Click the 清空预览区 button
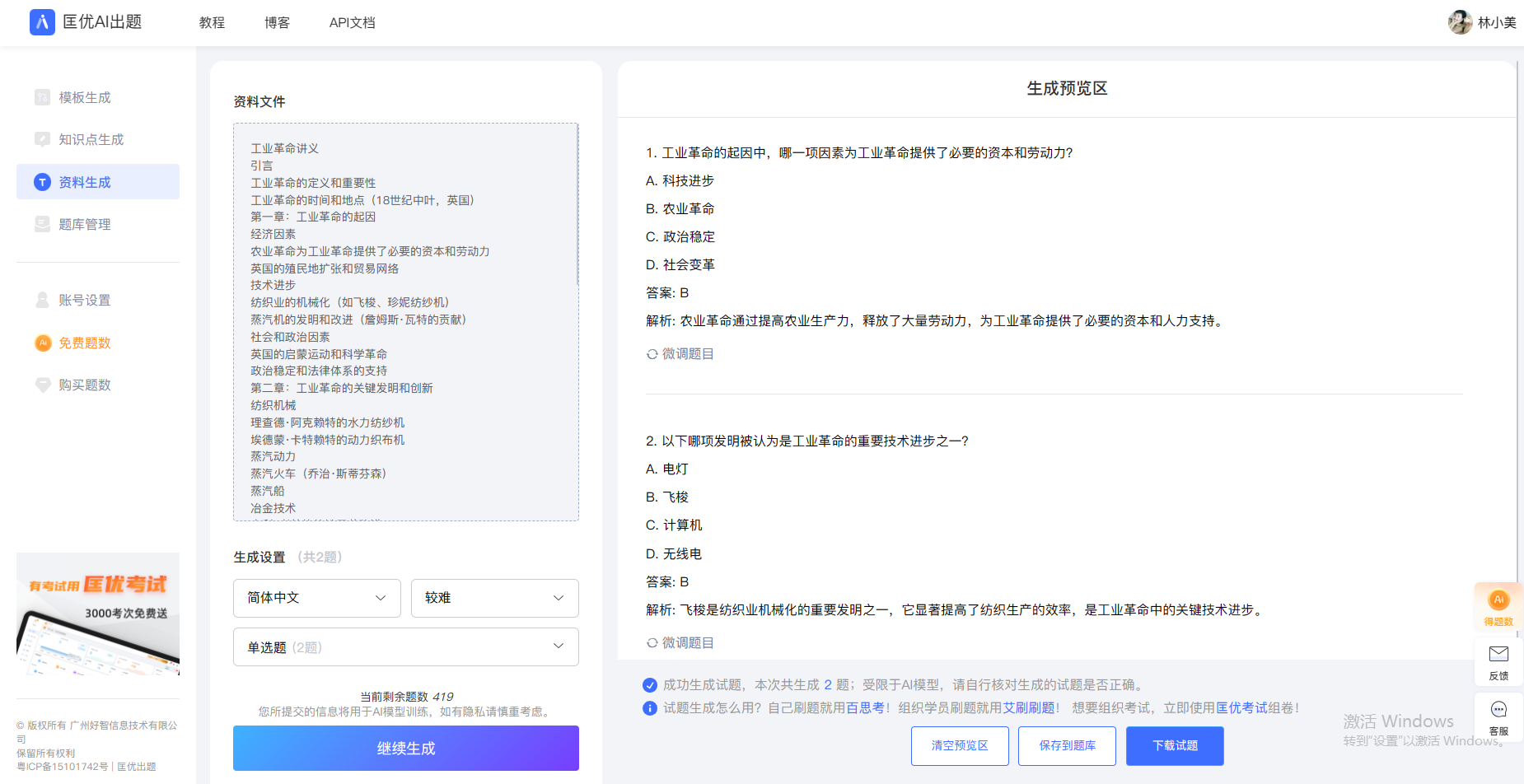1524x784 pixels. click(x=960, y=746)
